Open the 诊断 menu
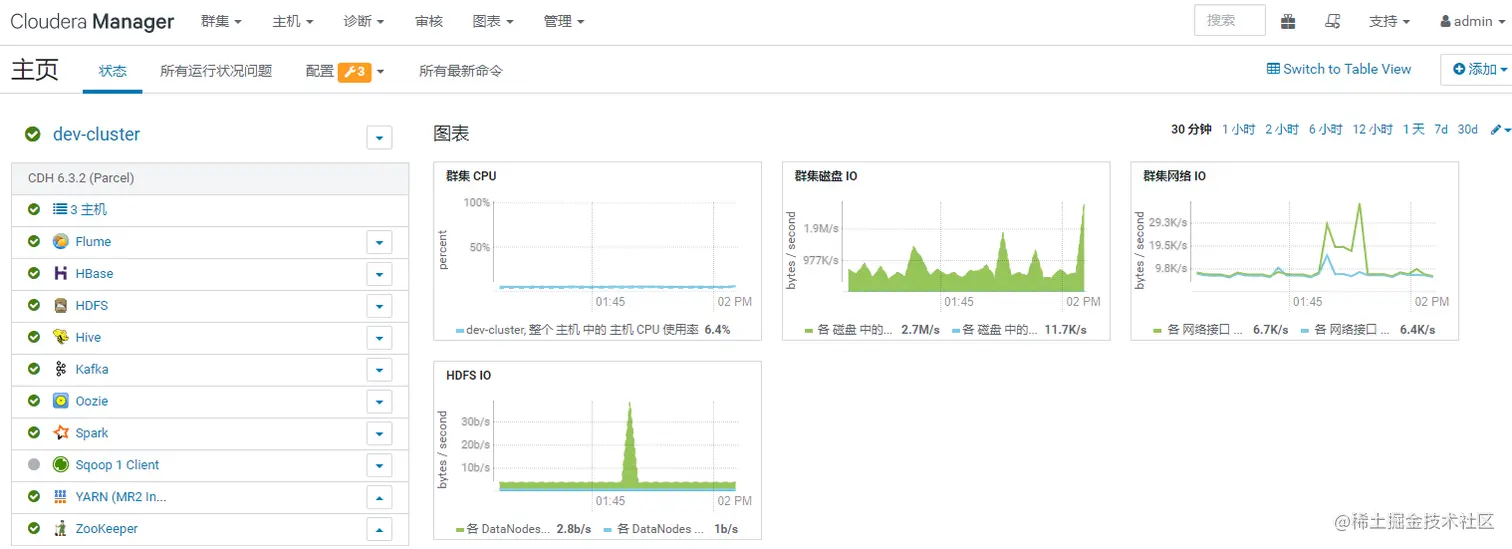The height and width of the screenshot is (549, 1512). tap(364, 21)
